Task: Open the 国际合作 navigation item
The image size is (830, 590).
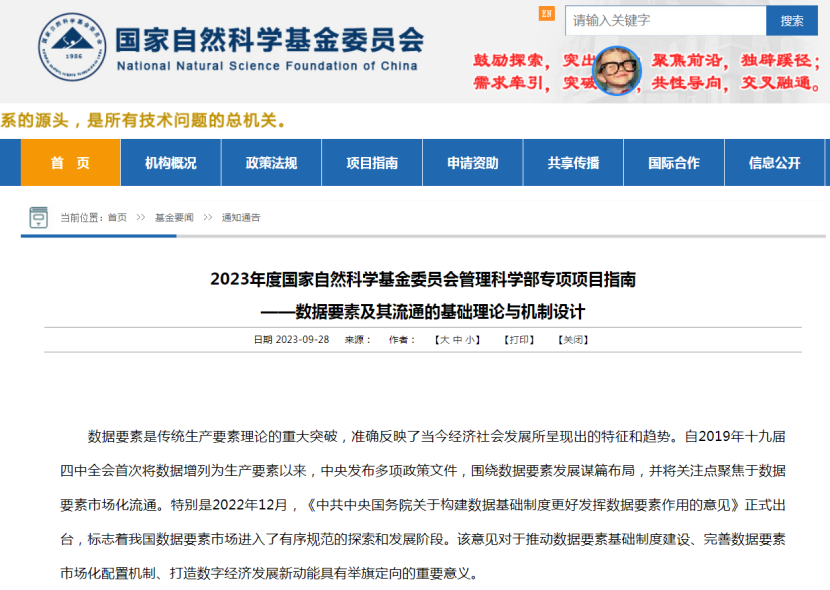Action: [x=673, y=163]
